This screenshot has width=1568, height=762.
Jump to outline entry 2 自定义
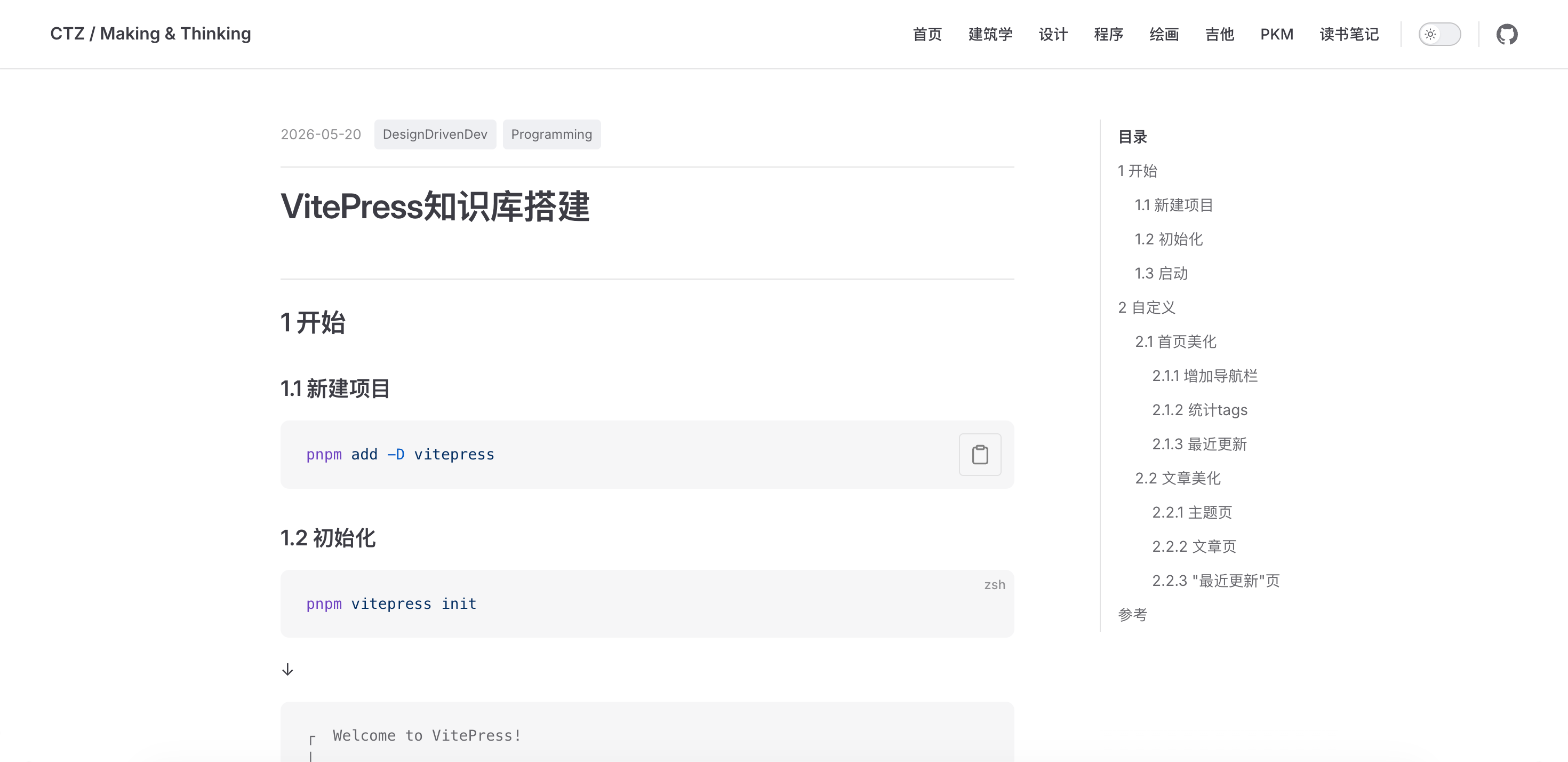(x=1146, y=307)
